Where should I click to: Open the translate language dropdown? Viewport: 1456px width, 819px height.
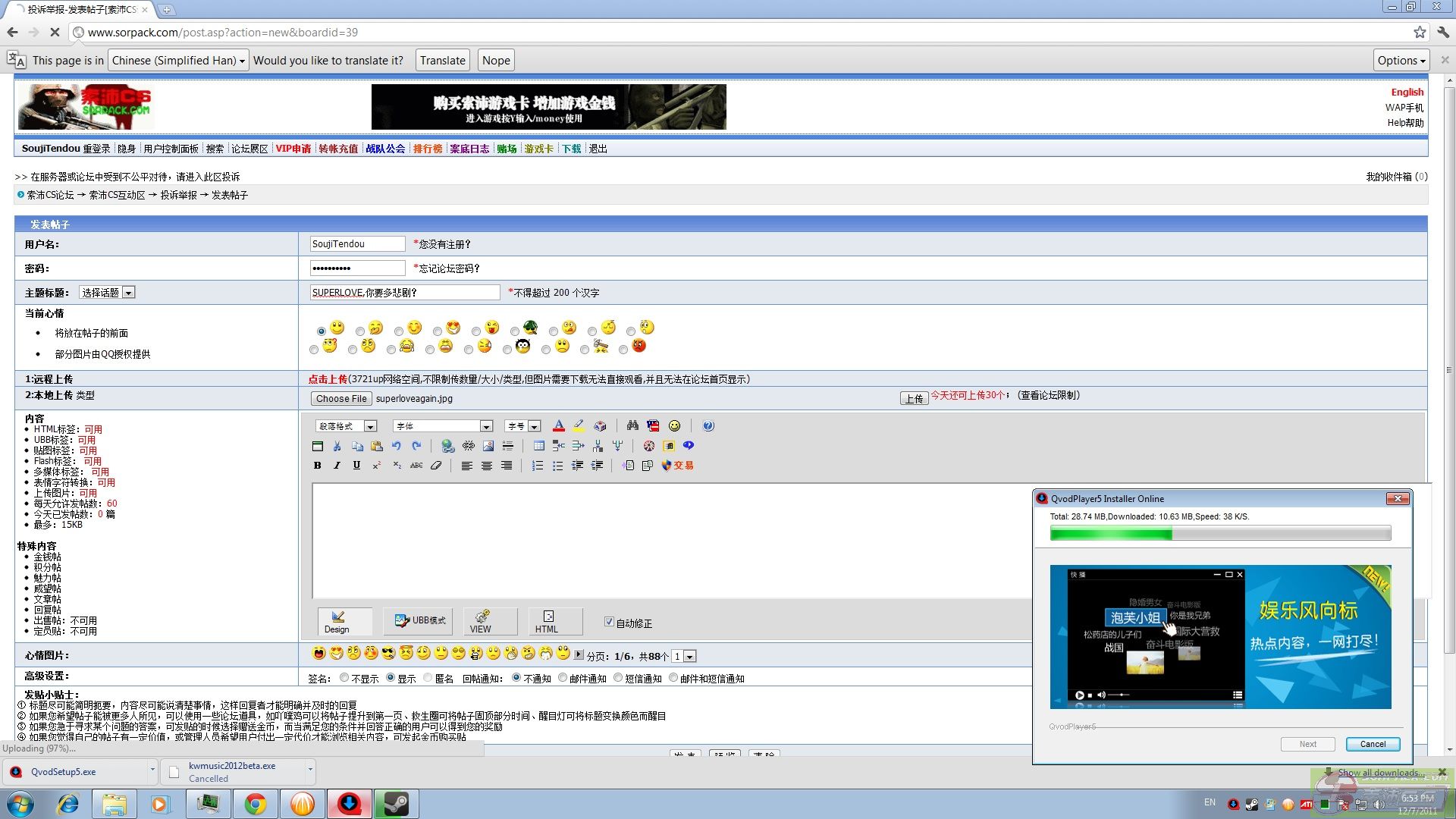179,61
